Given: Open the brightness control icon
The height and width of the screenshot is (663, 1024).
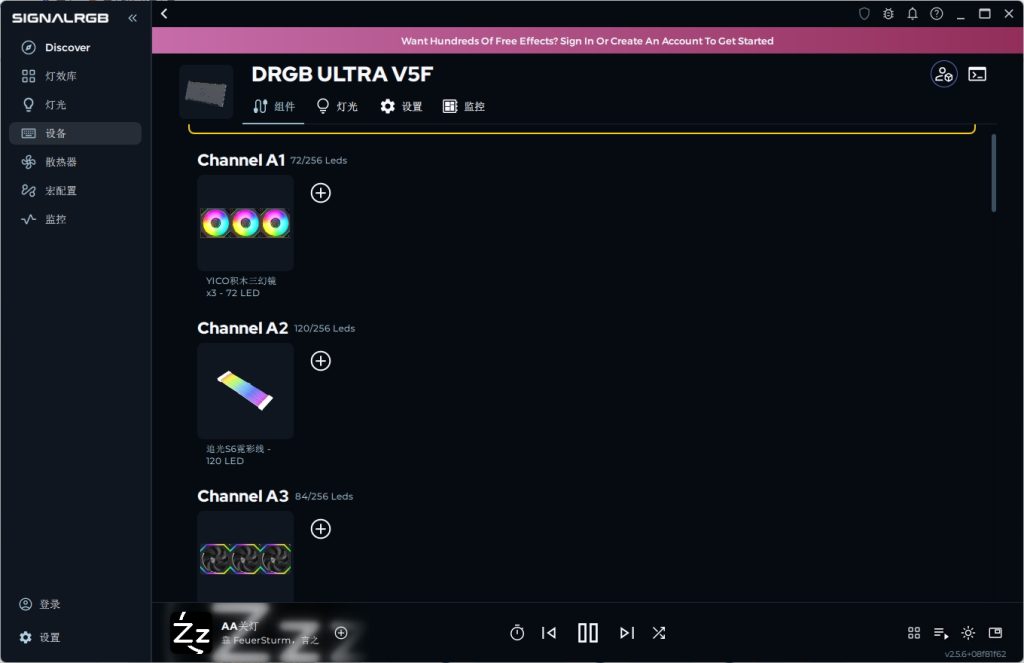Looking at the screenshot, I should pyautogui.click(x=968, y=632).
